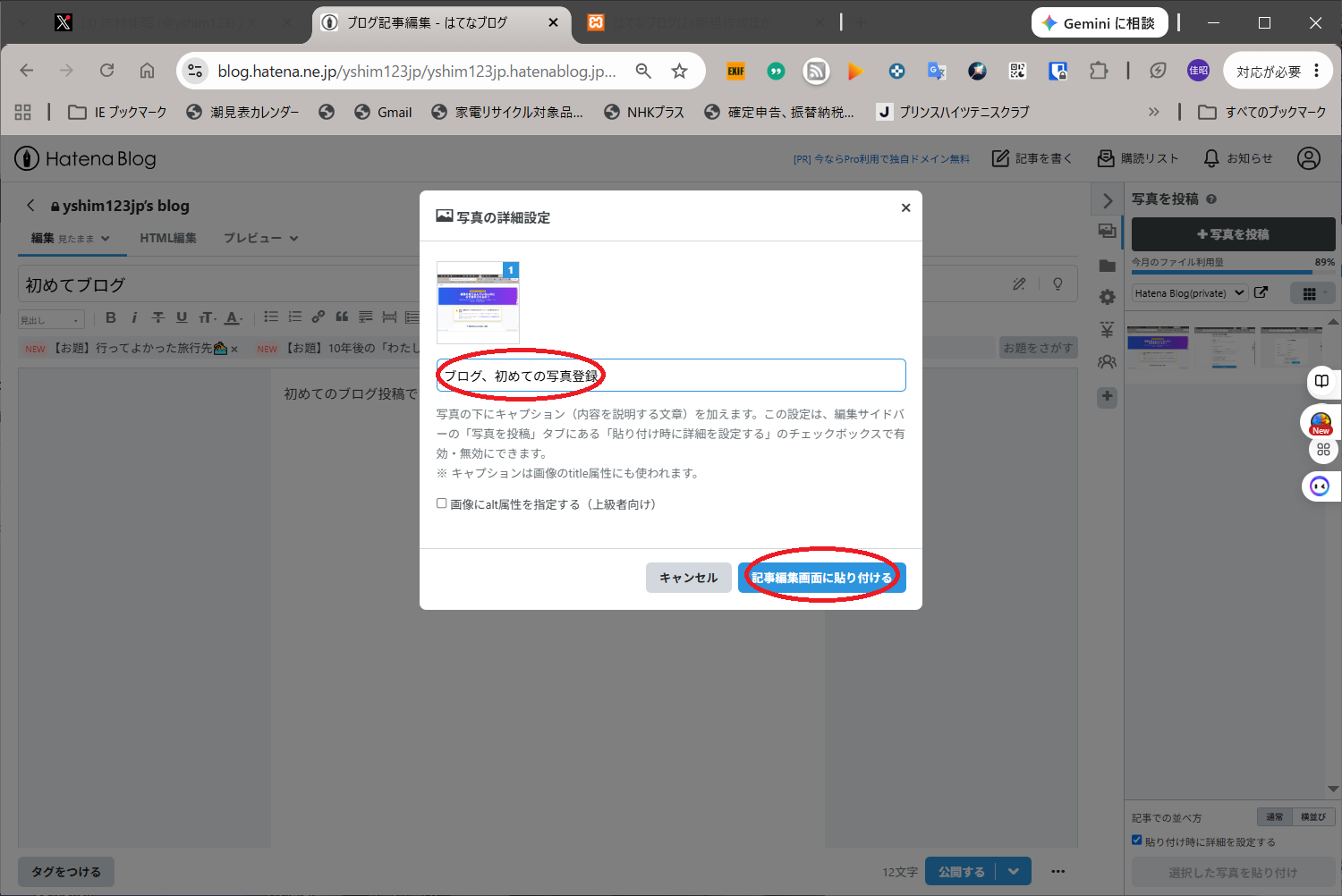Image resolution: width=1342 pixels, height=896 pixels.
Task: Click the bold formatting icon
Action: coord(111,317)
